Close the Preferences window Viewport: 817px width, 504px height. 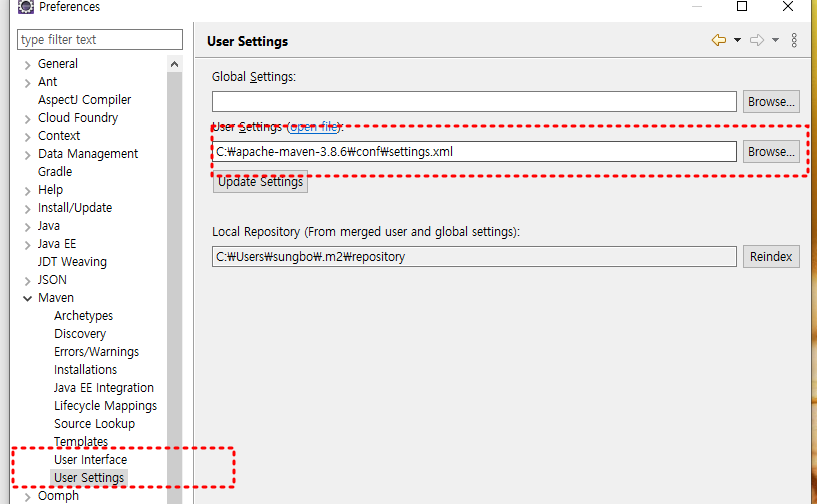pyautogui.click(x=788, y=6)
